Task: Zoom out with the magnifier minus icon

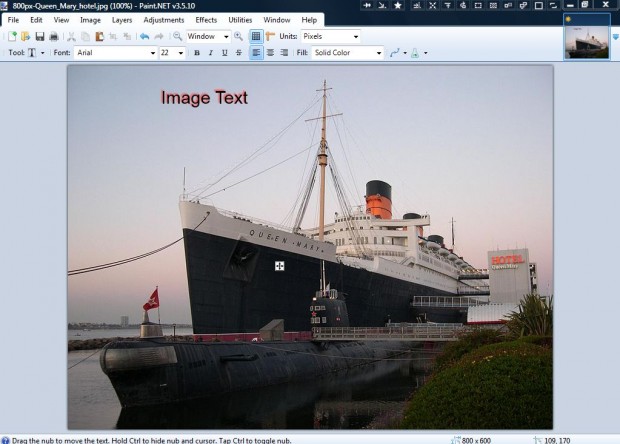Action: coord(178,36)
